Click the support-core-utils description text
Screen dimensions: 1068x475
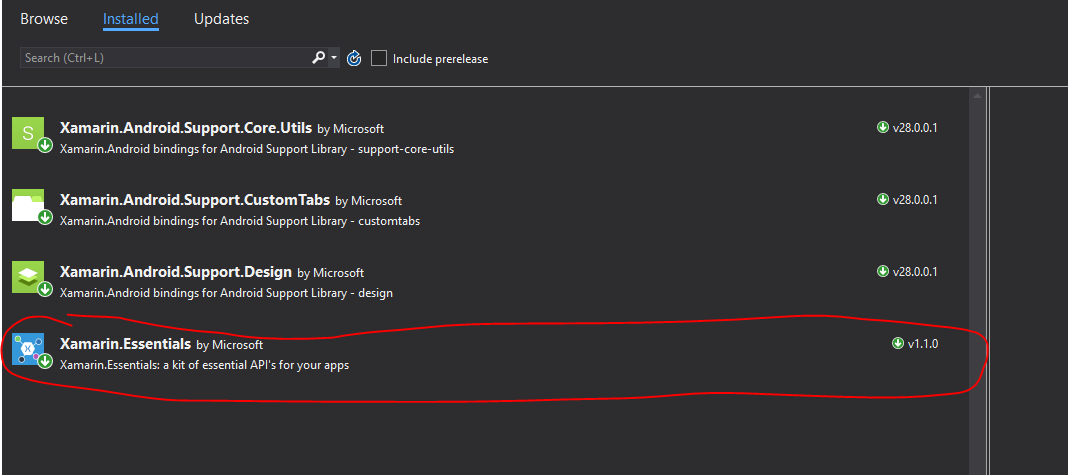[x=257, y=149]
